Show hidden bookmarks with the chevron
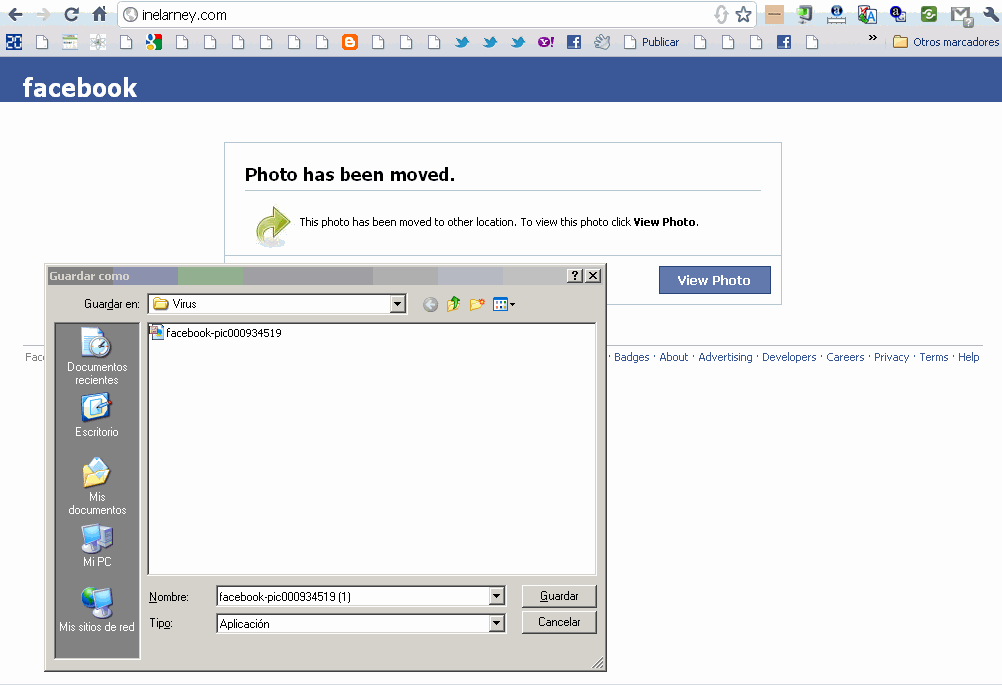 coord(872,38)
